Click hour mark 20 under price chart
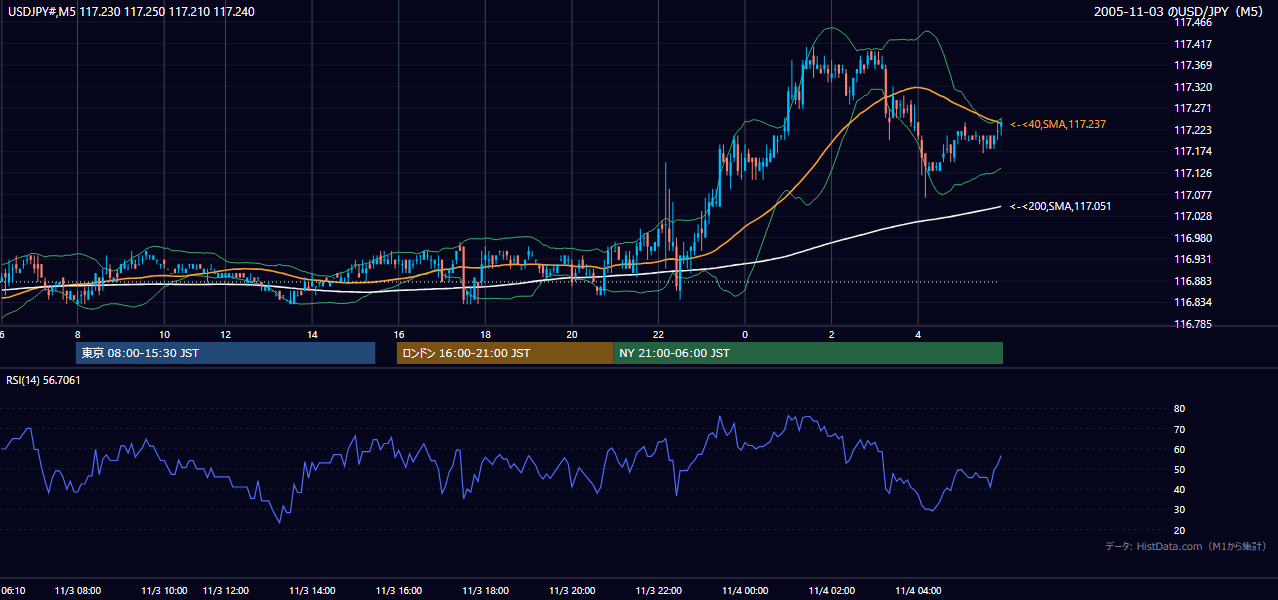This screenshot has height=600, width=1278. tap(572, 334)
